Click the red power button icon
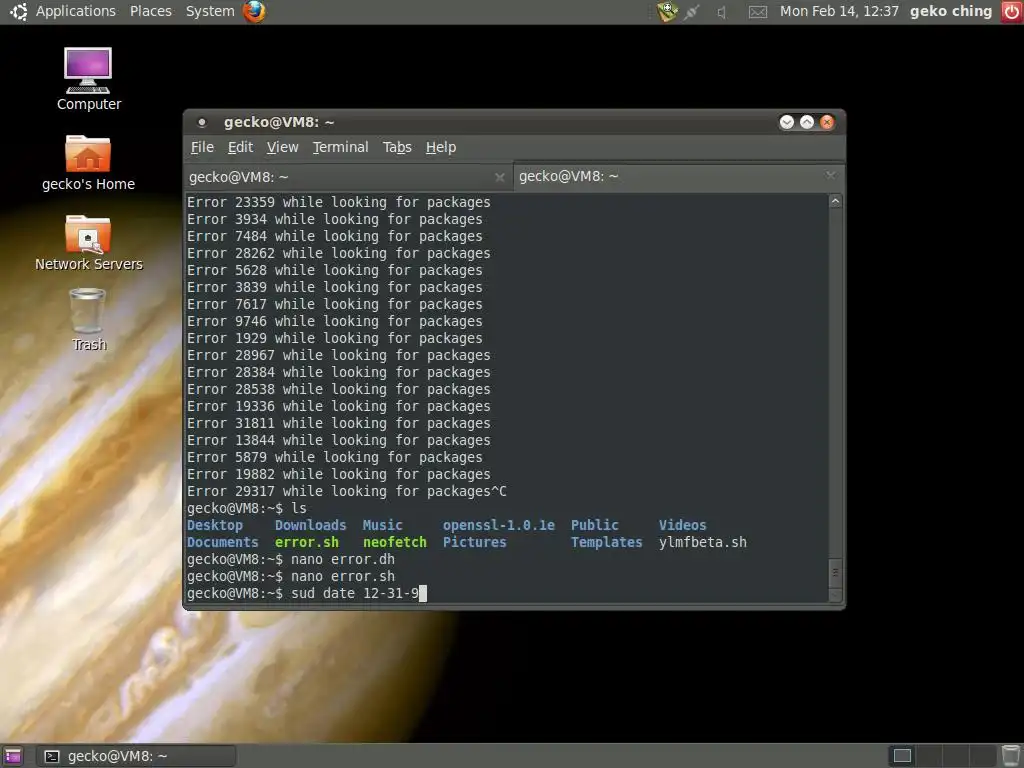The height and width of the screenshot is (768, 1024). tap(1011, 11)
